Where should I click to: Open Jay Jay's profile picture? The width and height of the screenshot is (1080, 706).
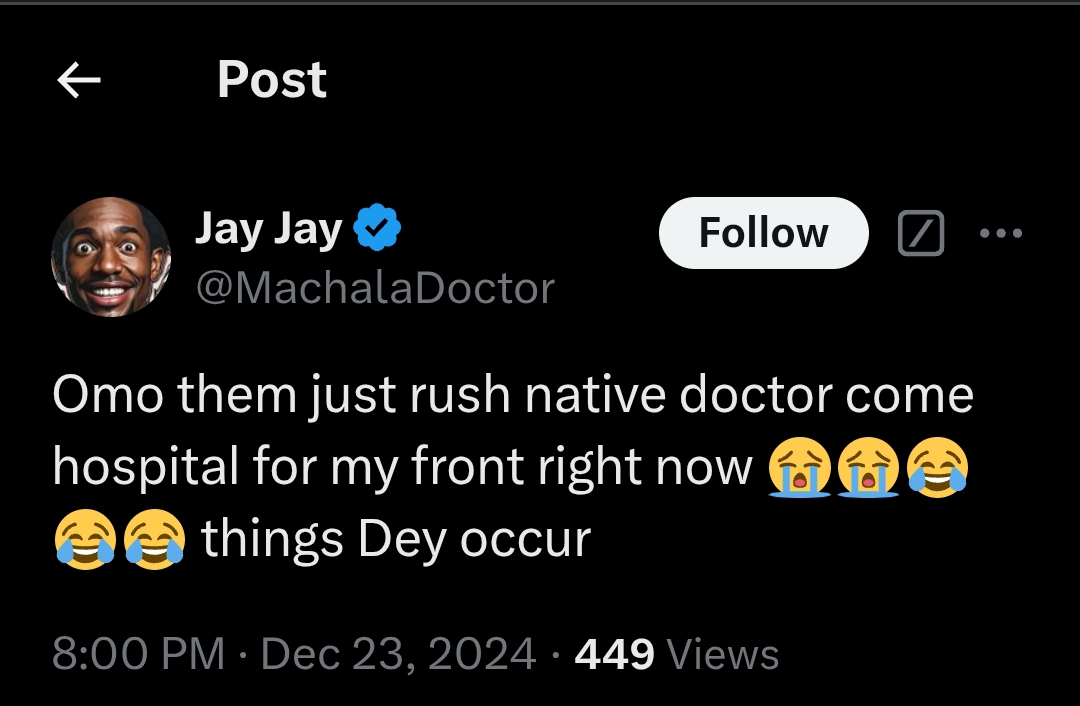click(111, 257)
